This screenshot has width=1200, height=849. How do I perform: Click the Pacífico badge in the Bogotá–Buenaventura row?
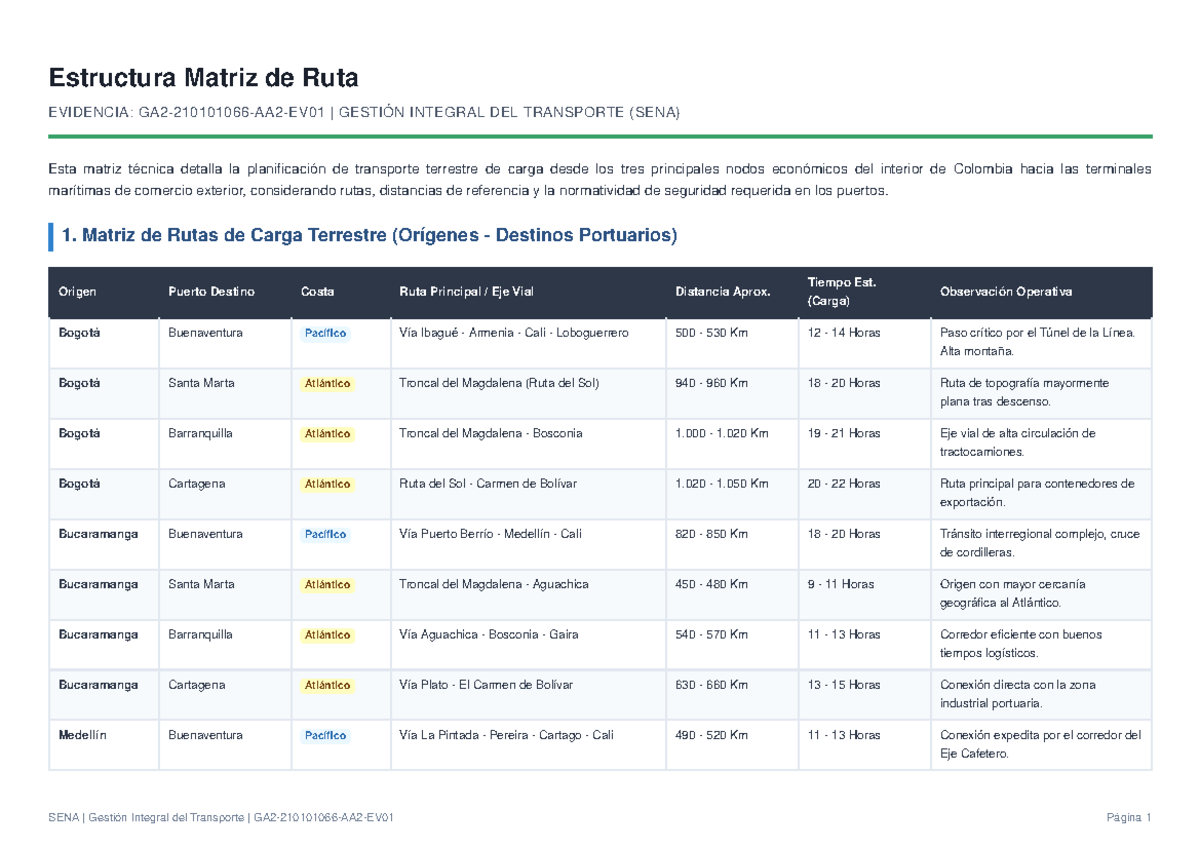pyautogui.click(x=325, y=334)
